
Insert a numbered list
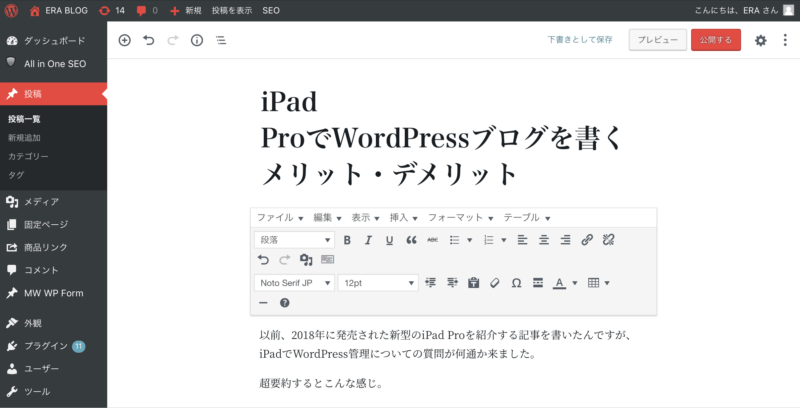click(x=489, y=240)
